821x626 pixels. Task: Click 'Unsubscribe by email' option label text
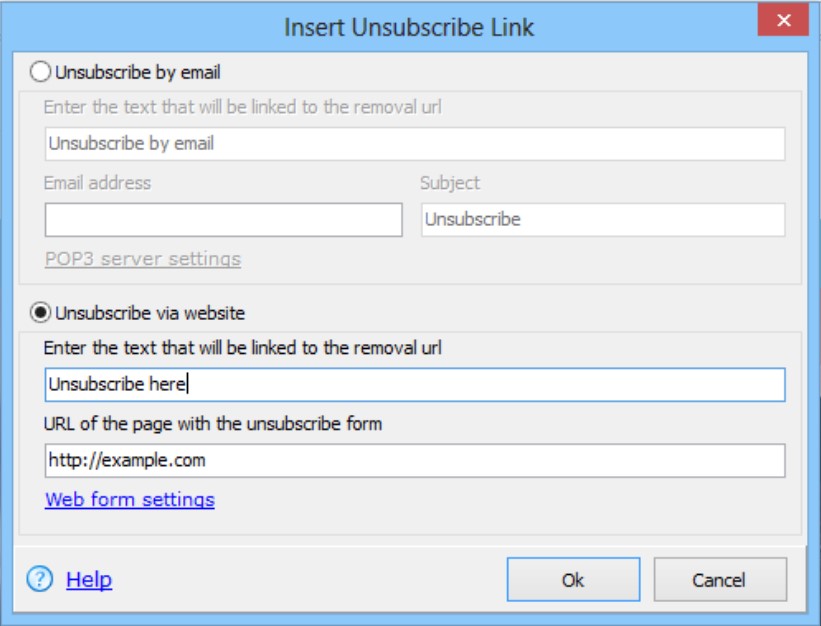(138, 72)
